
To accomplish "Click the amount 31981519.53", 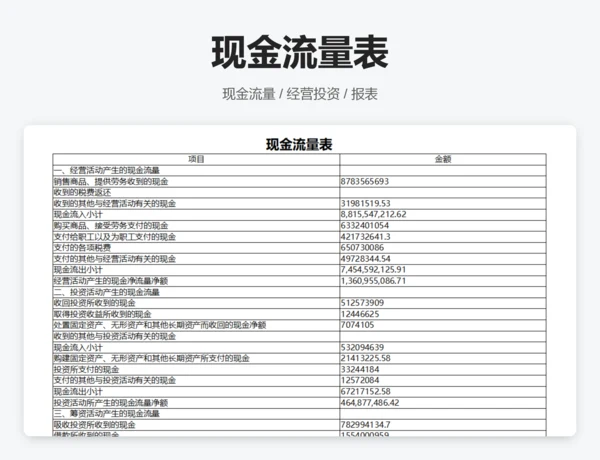I will tap(365, 204).
